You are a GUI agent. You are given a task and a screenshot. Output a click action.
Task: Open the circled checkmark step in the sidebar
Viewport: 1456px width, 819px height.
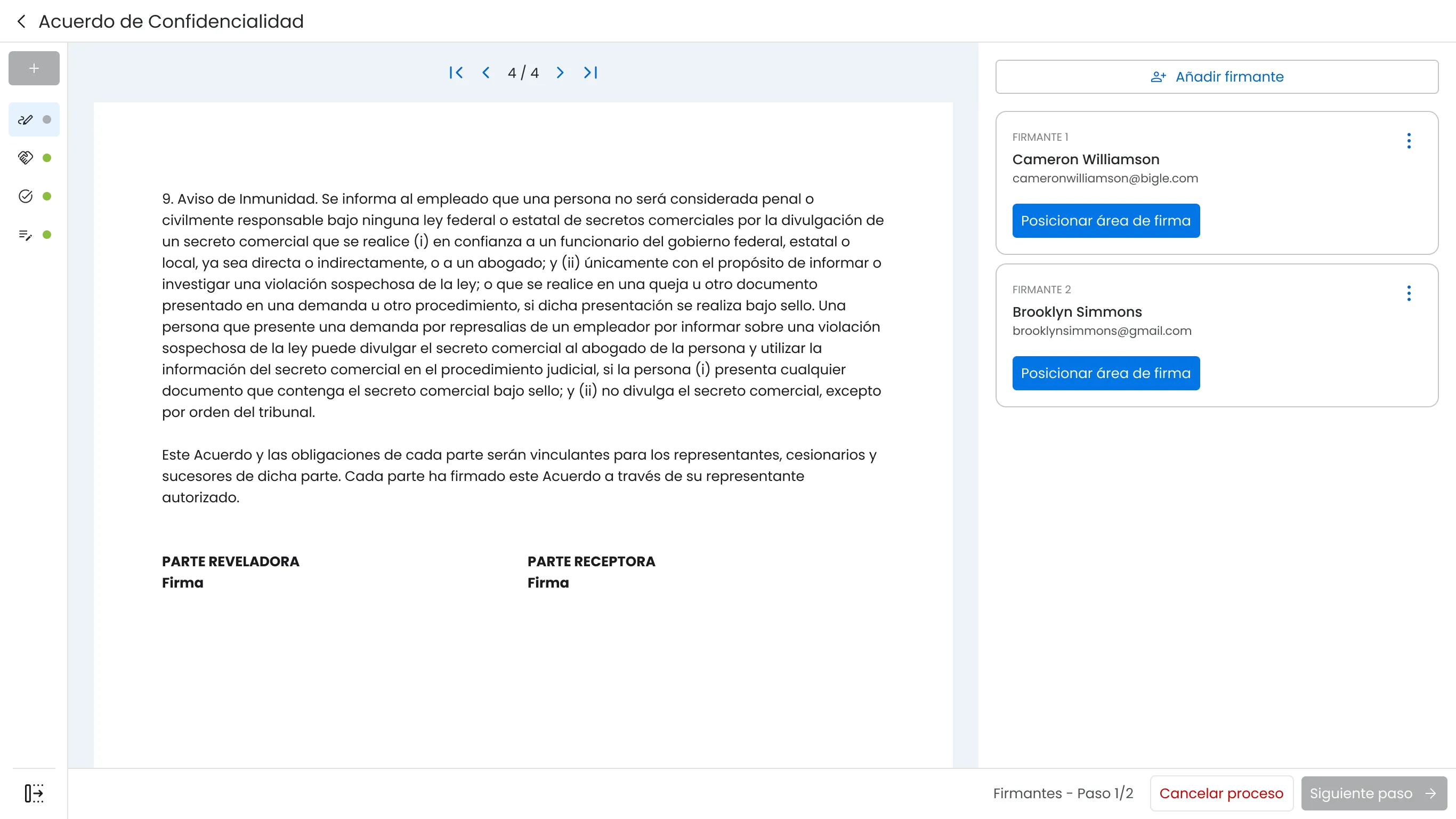[x=34, y=196]
